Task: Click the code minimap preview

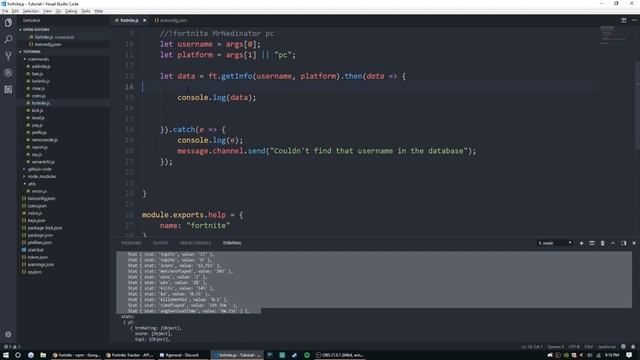Action: tap(613, 35)
